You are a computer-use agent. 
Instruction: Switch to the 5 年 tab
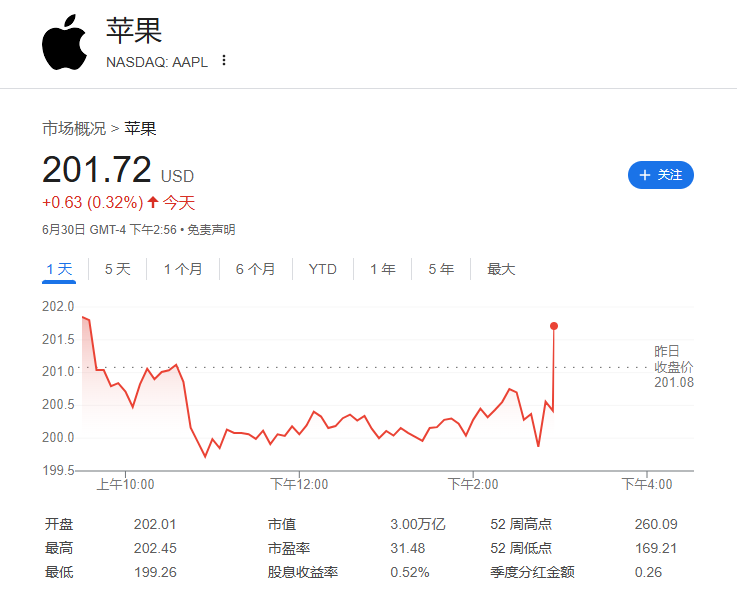tap(441, 269)
